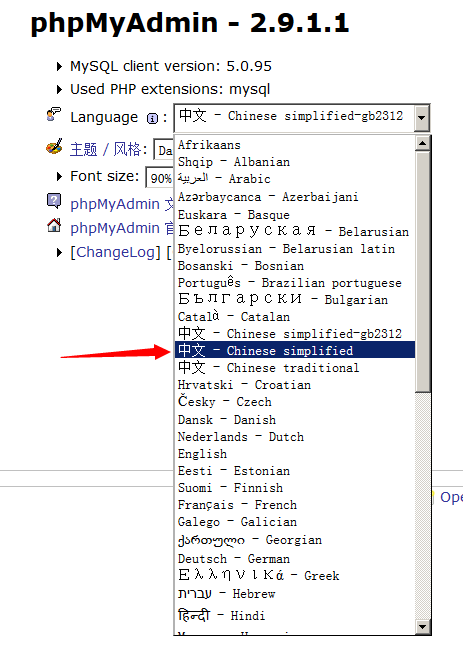
Task: Select Suomi - Finnish
Action: 295,488
